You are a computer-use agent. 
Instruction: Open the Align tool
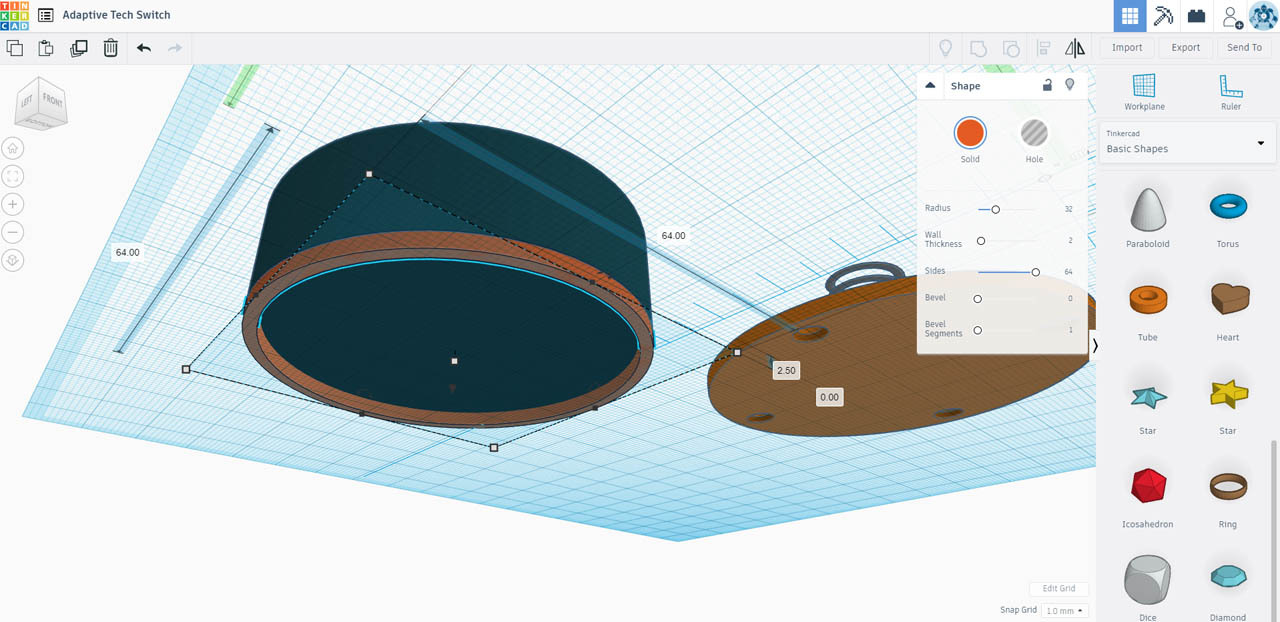click(1043, 47)
